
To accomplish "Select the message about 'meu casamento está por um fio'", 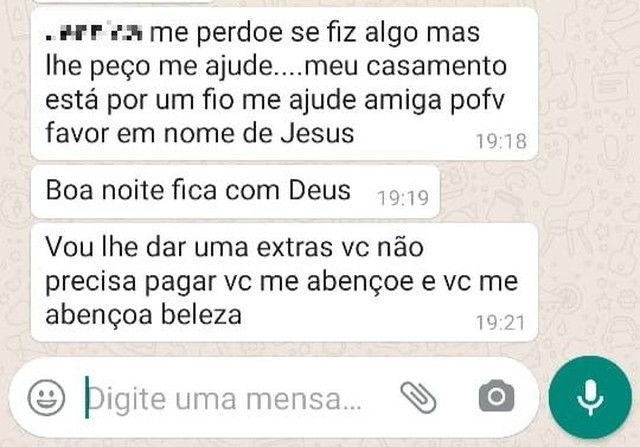I will coord(284,84).
